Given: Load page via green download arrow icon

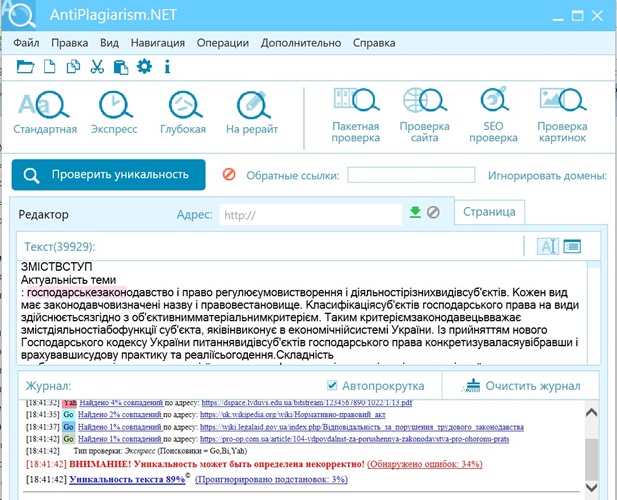Looking at the screenshot, I should (415, 212).
